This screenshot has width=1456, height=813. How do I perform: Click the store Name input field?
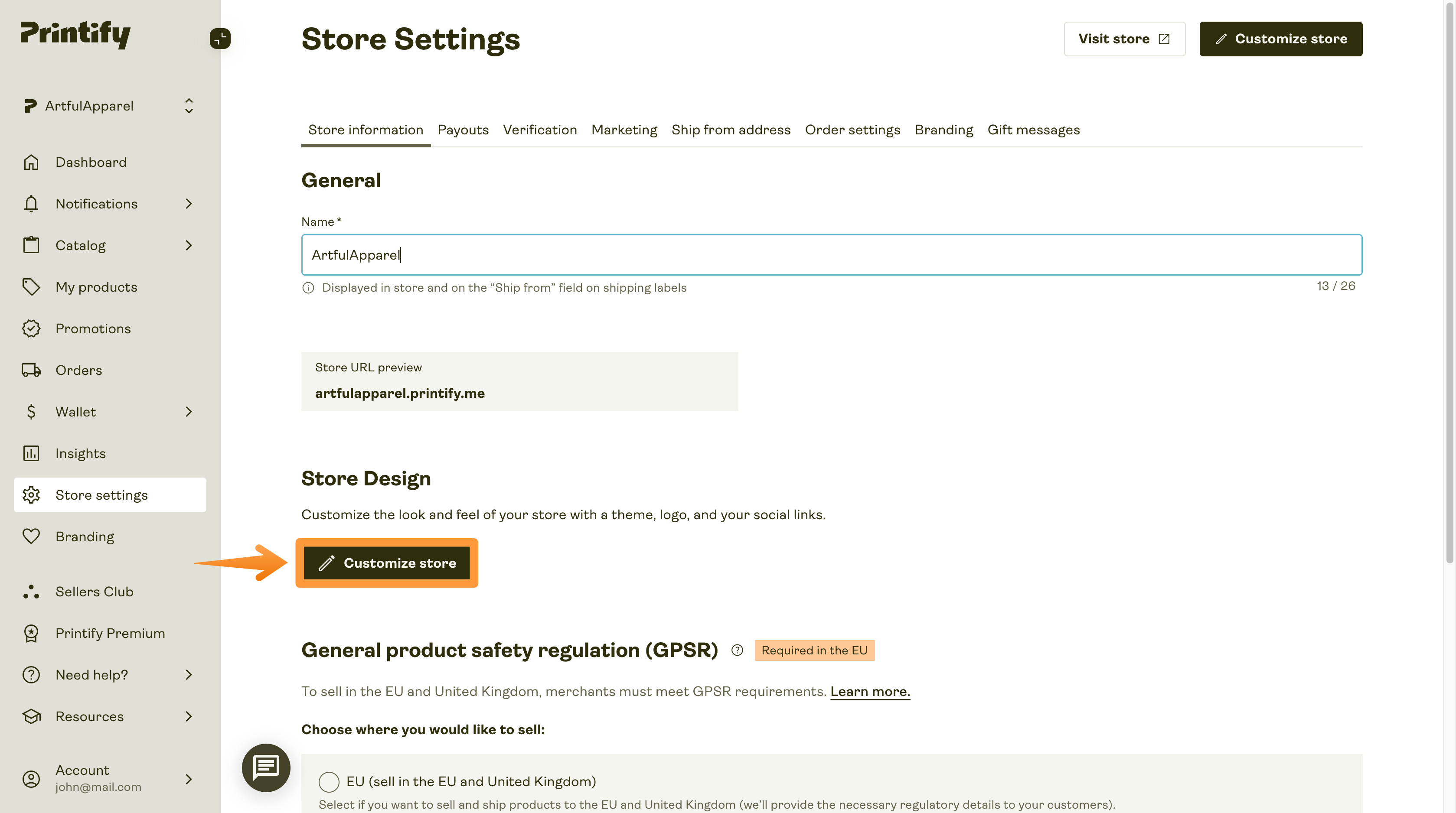[832, 255]
